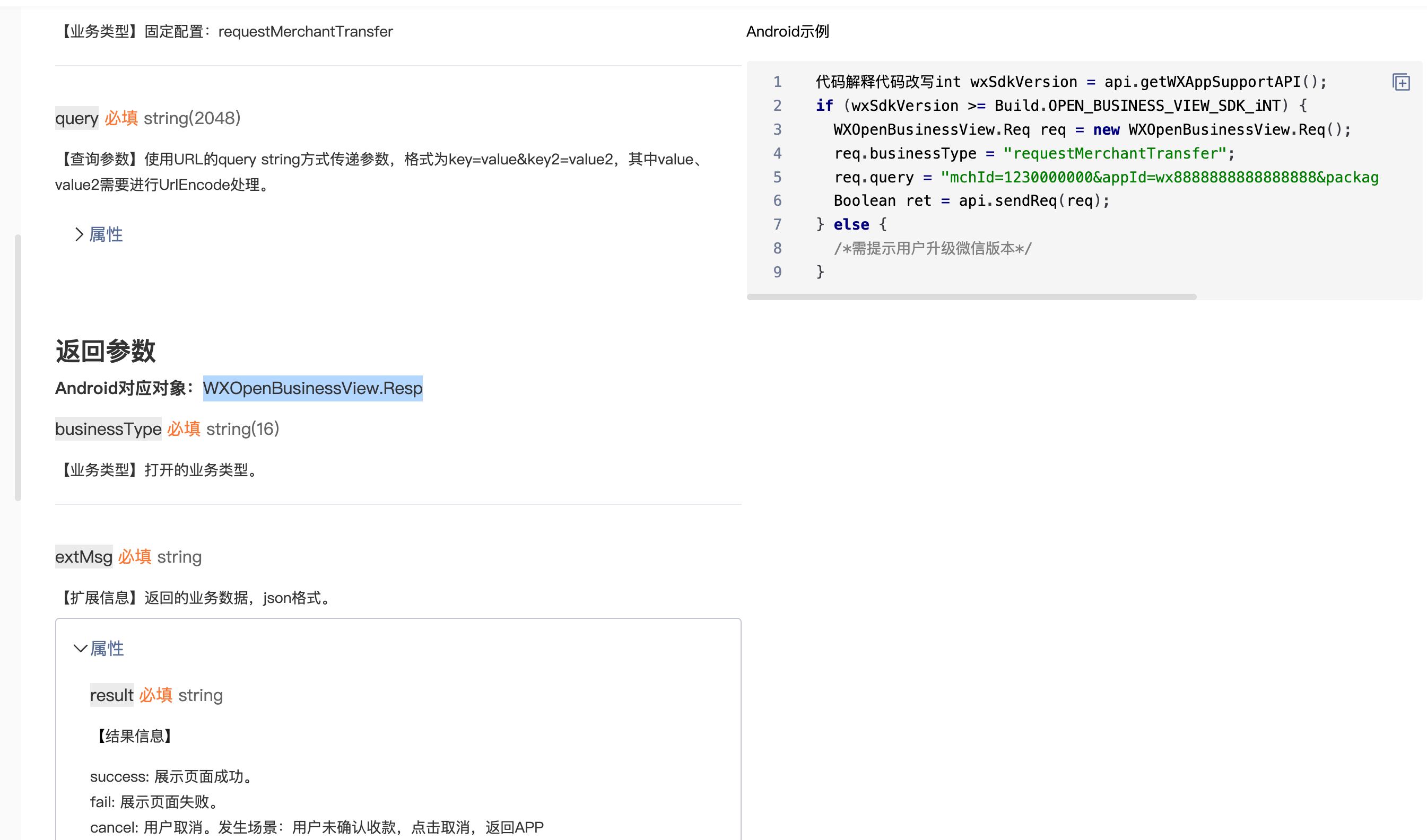Click the 【结果信息】 label

click(134, 736)
